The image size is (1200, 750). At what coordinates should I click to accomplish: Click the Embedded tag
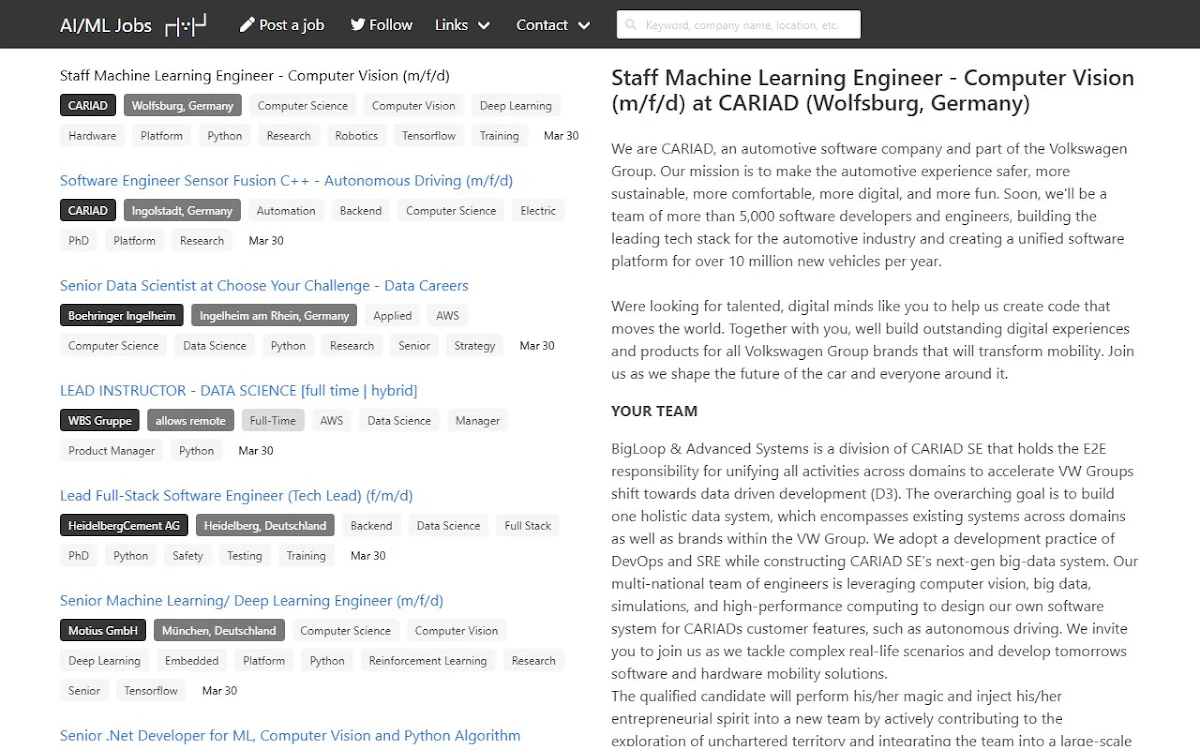point(192,661)
